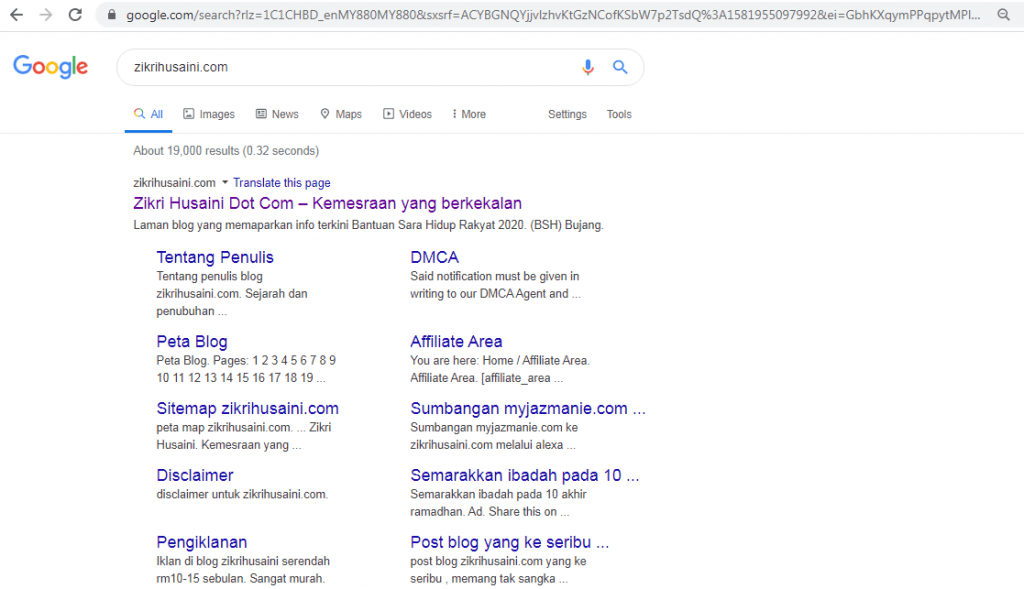
Task: Switch to the News tab
Action: 277,114
